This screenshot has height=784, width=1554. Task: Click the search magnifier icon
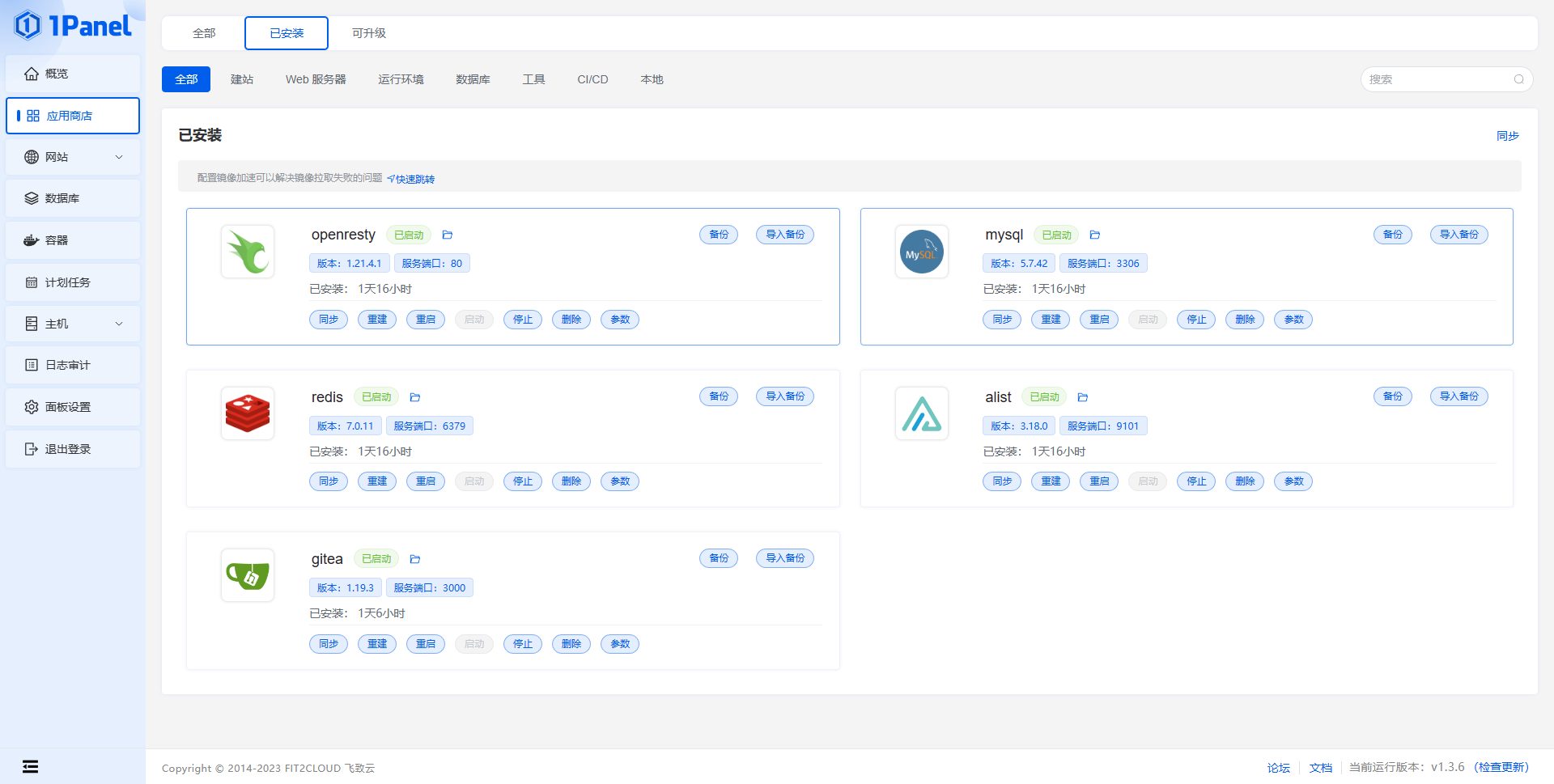[x=1519, y=79]
